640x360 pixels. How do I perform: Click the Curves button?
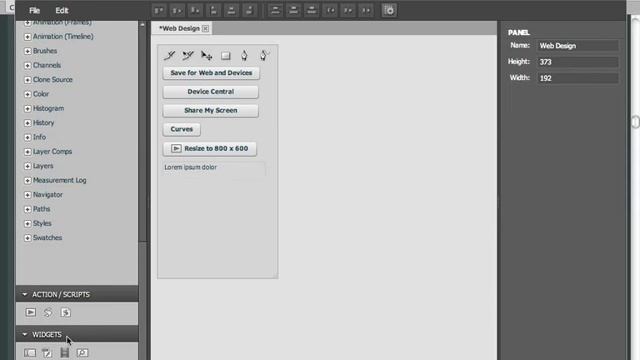point(182,129)
